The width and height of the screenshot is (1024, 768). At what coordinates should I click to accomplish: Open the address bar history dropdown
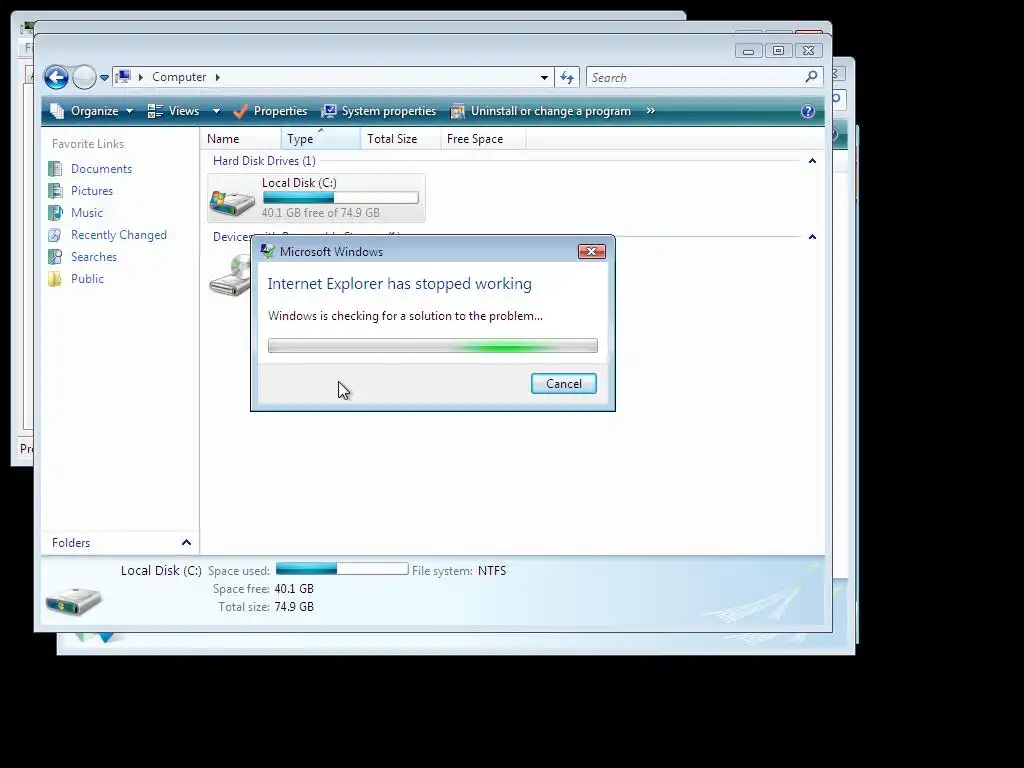[x=544, y=78]
